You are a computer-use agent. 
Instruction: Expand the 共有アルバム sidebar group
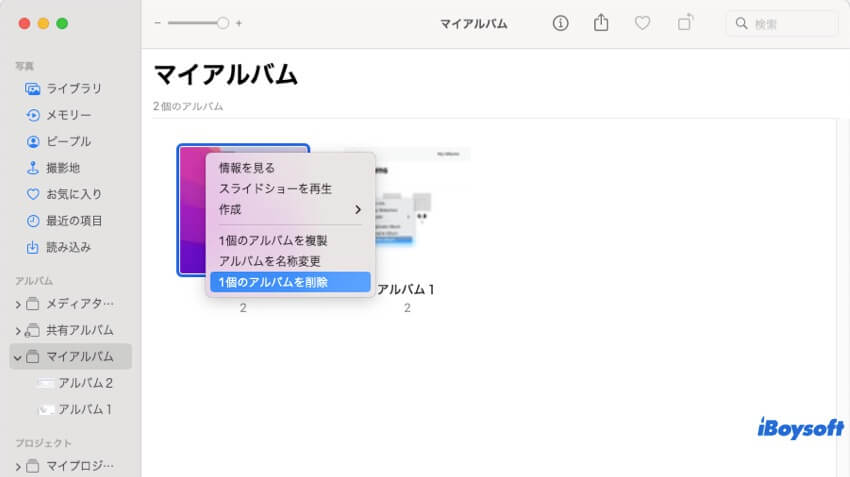(x=18, y=331)
